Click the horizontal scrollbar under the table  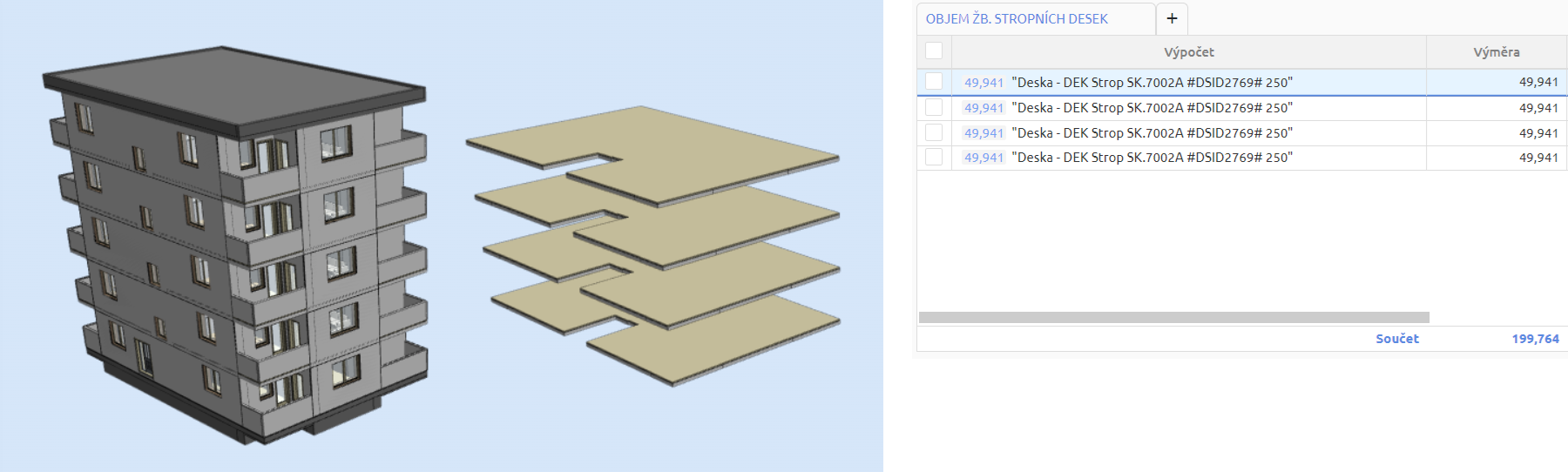[x=1173, y=318]
